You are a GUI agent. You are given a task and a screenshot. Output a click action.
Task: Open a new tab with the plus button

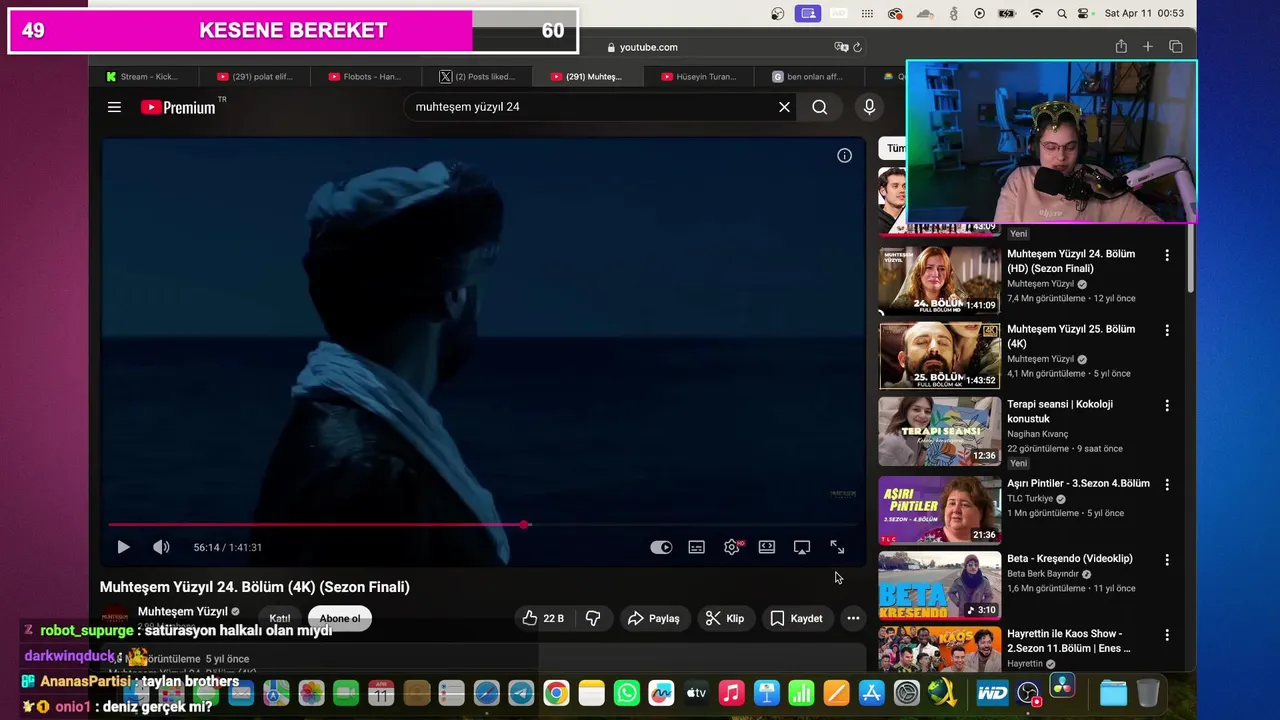click(1148, 47)
